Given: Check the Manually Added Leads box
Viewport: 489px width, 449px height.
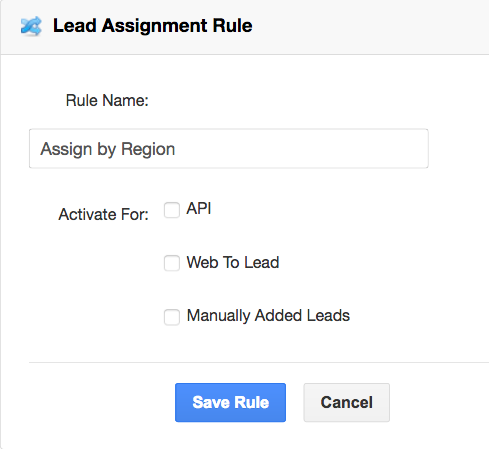Looking at the screenshot, I should coord(172,317).
